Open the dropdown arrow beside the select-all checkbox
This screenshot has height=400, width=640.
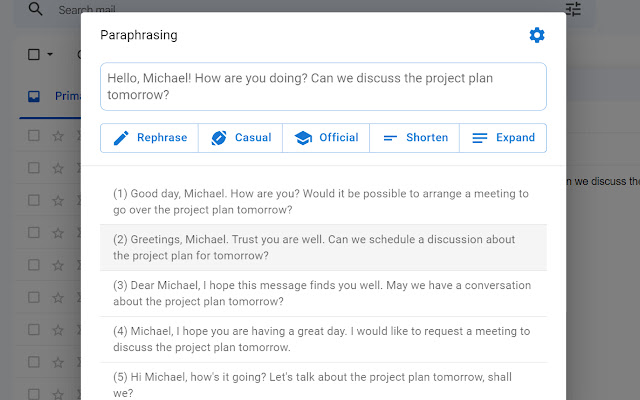click(x=52, y=55)
